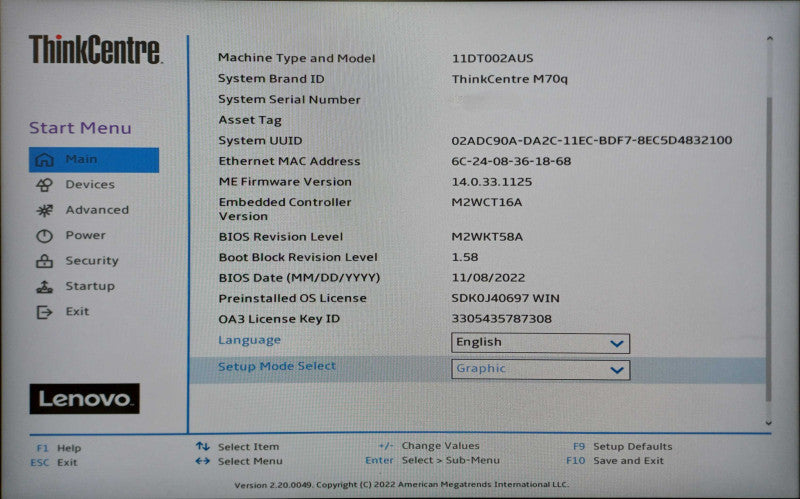
Task: Click the Main home icon
Action: click(x=44, y=160)
